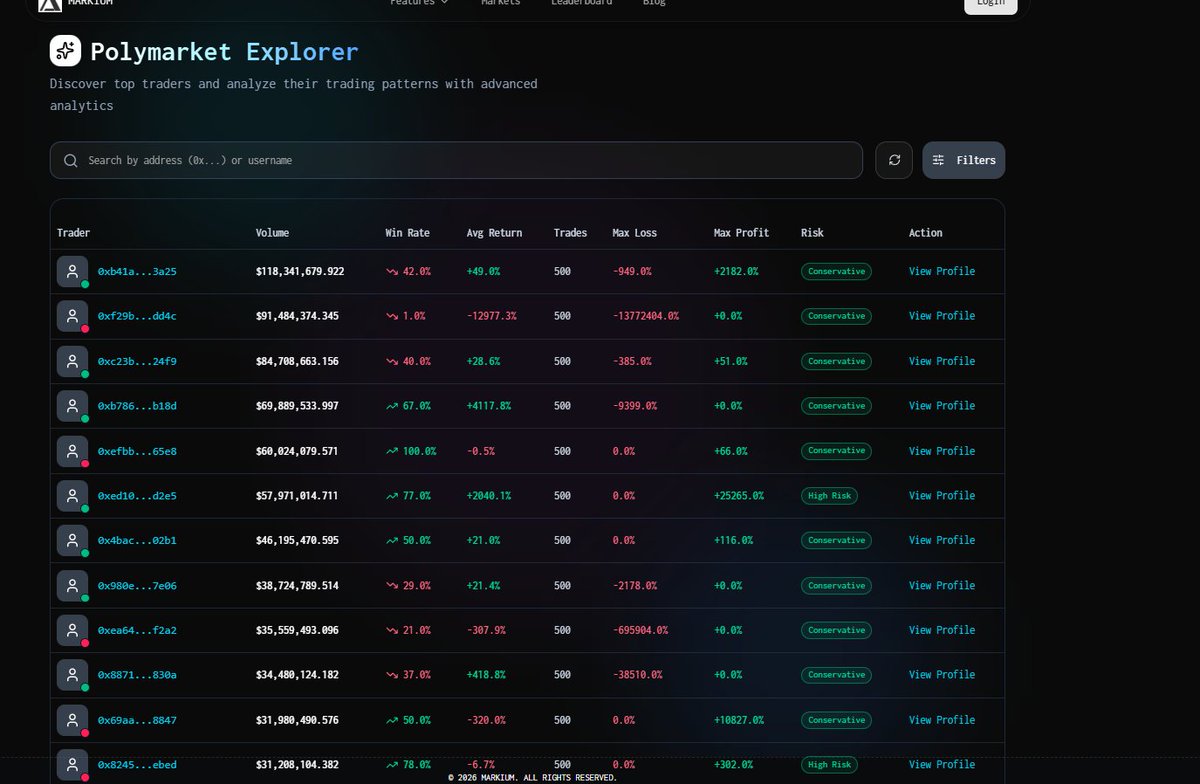Click avatar icon for trader 0x69aa...8847
The height and width of the screenshot is (784, 1200).
click(x=72, y=720)
